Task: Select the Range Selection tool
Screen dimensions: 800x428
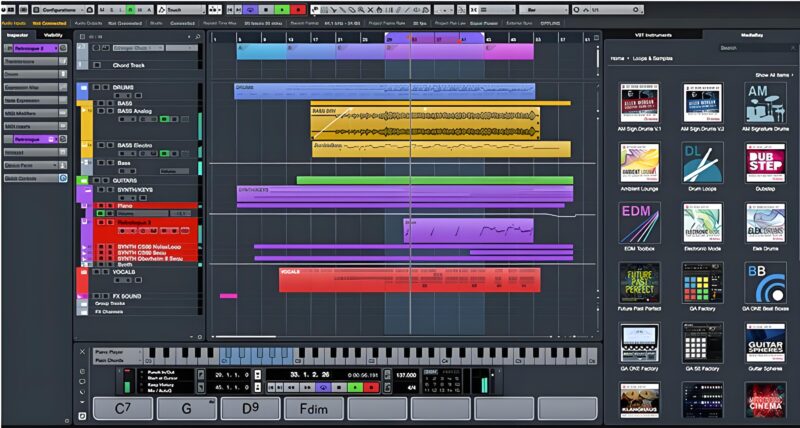Action: 325,10
